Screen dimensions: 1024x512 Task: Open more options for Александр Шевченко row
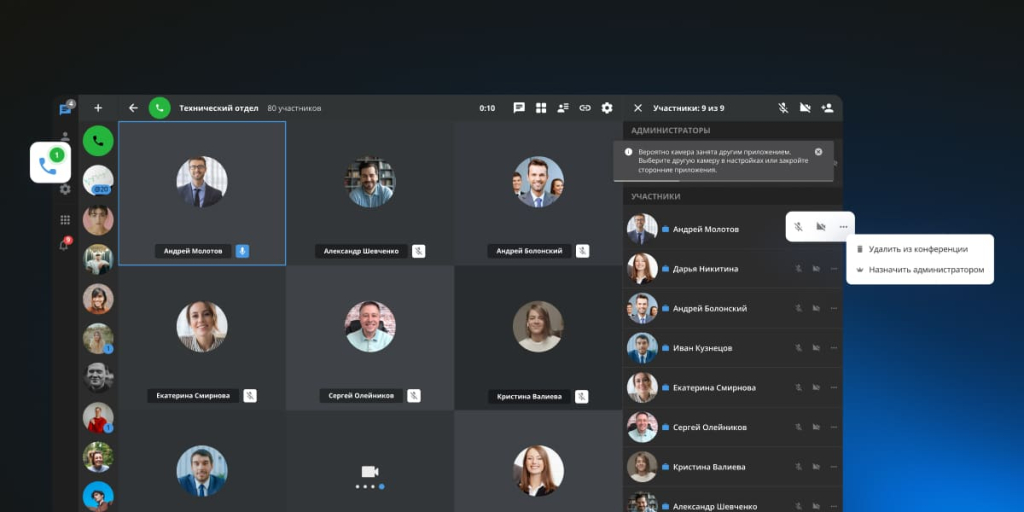(x=833, y=506)
